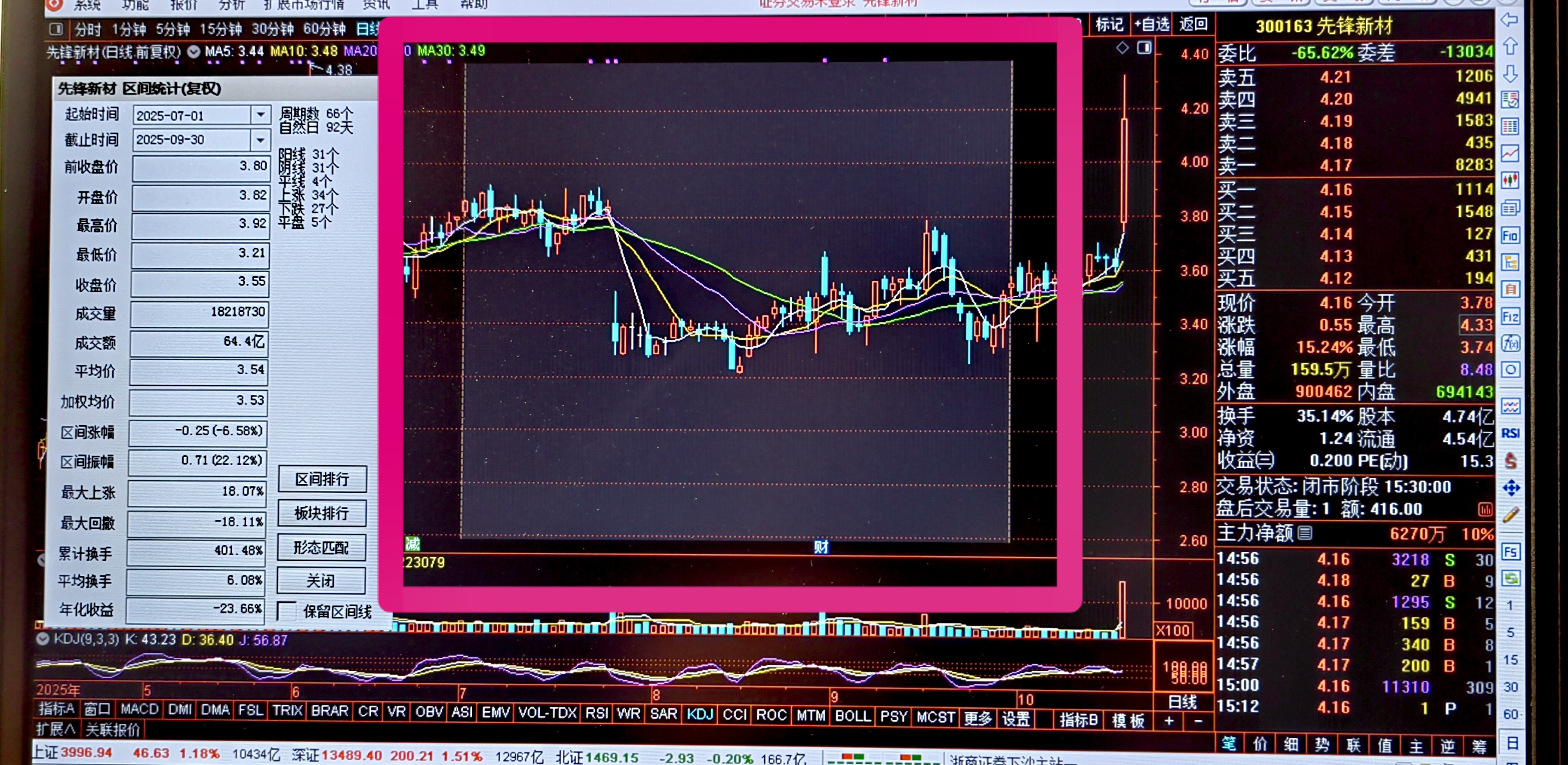Click the line trend chart sidebar icon
The height and width of the screenshot is (765, 1568).
point(1510,153)
